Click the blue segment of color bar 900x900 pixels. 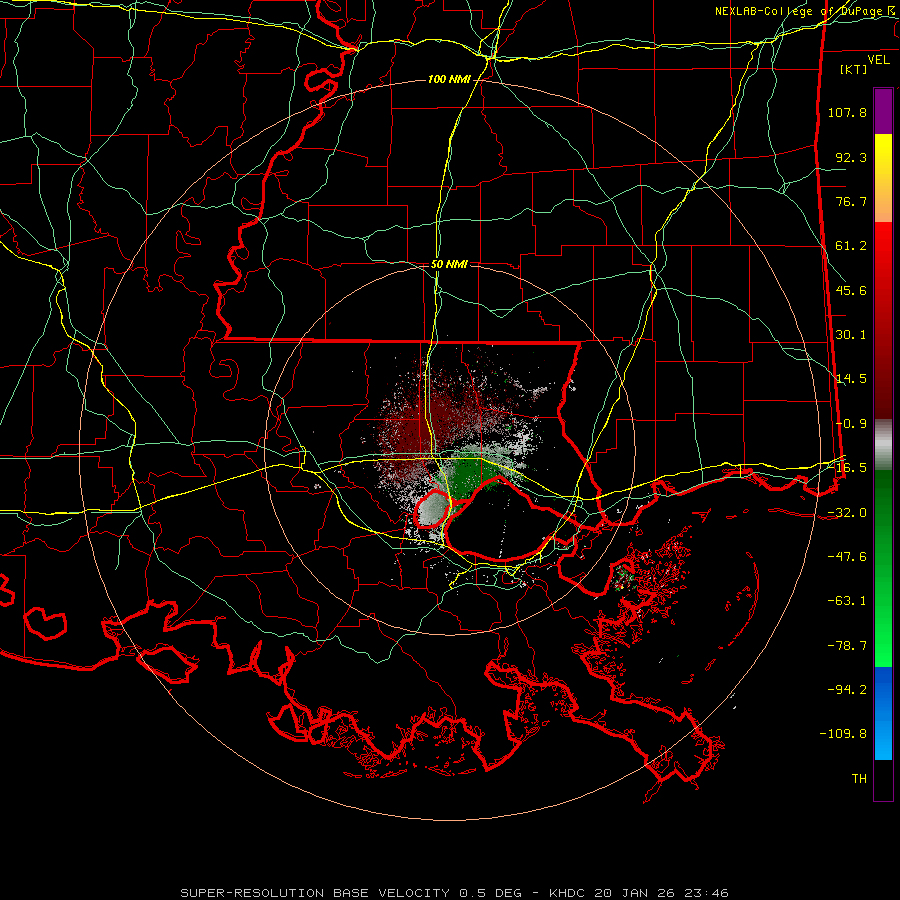coord(883,713)
